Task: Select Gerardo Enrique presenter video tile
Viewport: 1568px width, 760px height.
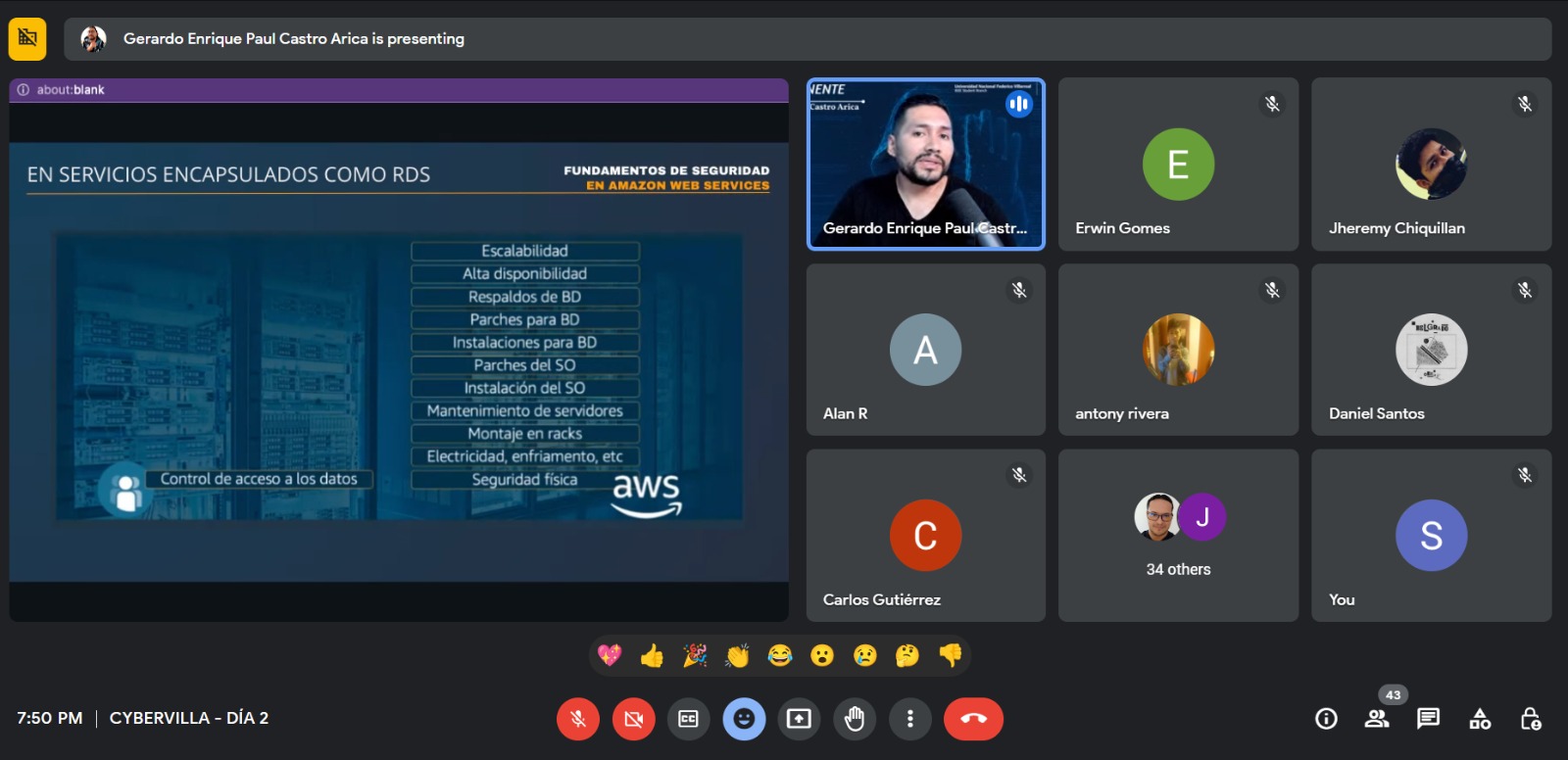Action: (x=925, y=165)
